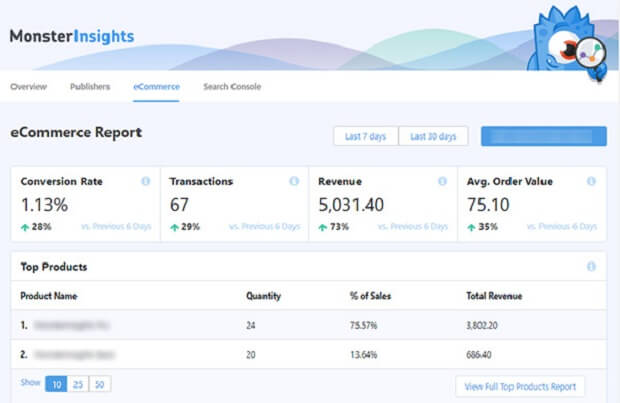Click the 35% order value increase
This screenshot has width=620, height=403.
click(x=482, y=227)
